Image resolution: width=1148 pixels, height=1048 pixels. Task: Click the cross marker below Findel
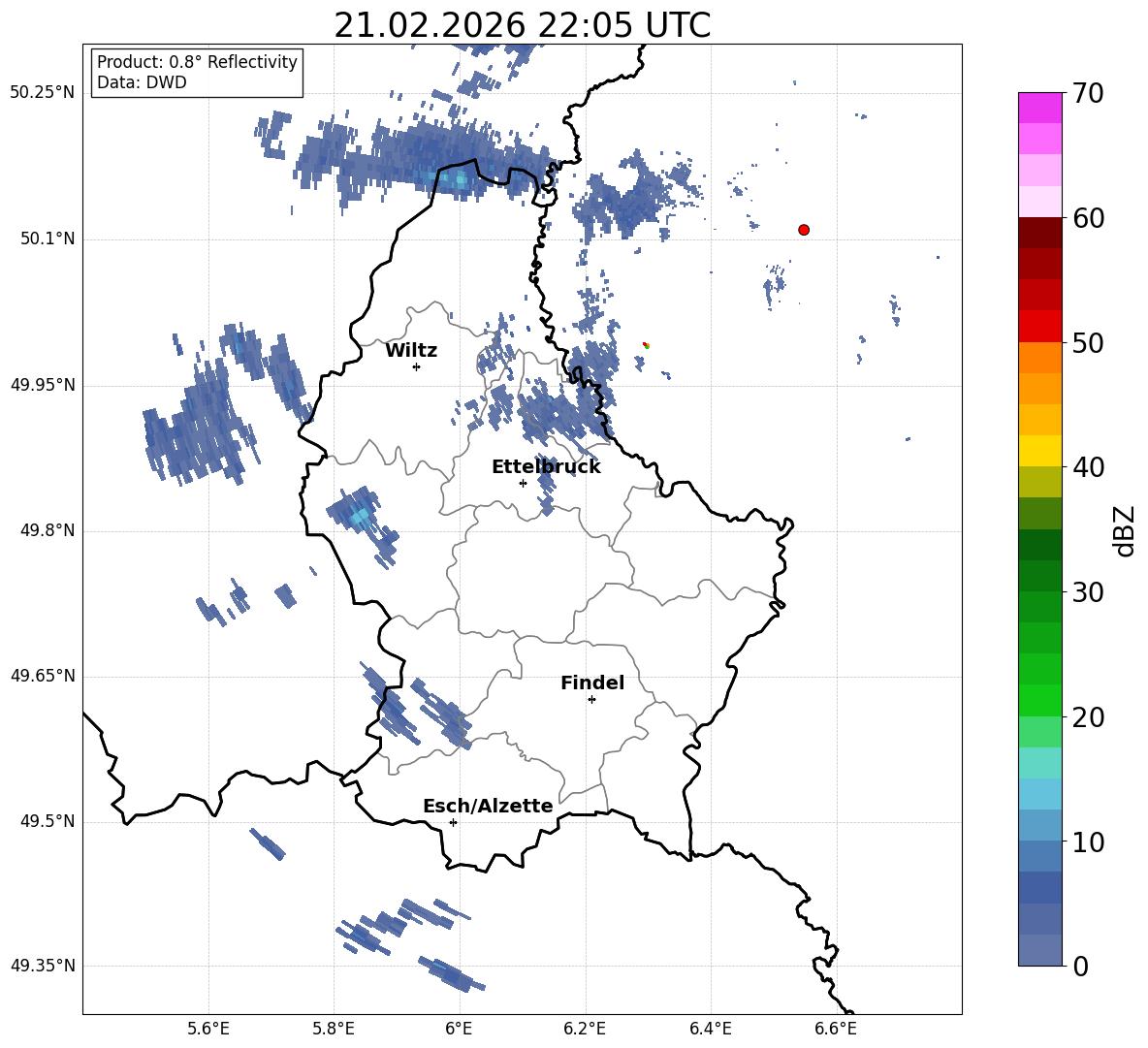[591, 700]
